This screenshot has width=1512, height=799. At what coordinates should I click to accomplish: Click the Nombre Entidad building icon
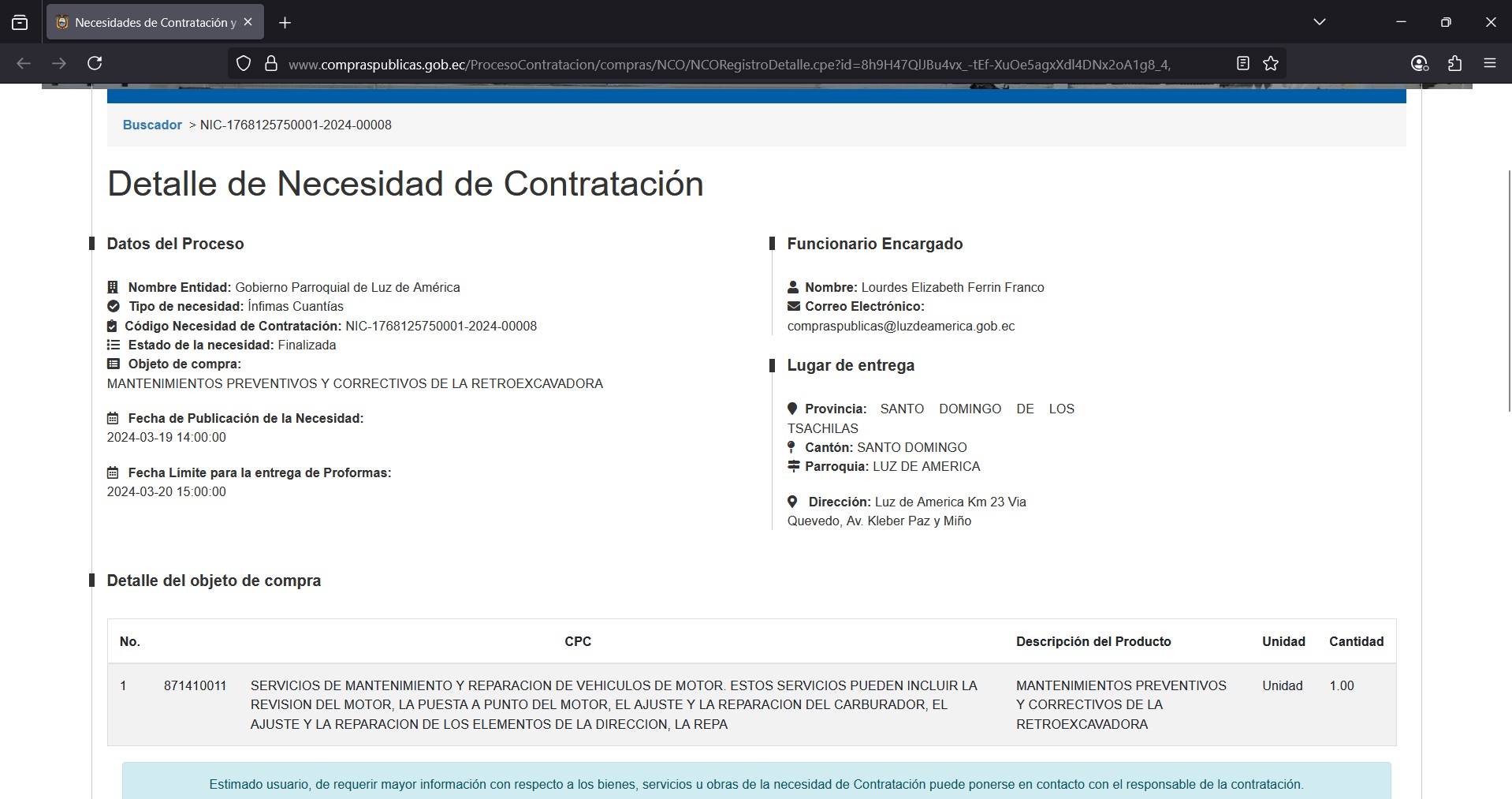[113, 287]
